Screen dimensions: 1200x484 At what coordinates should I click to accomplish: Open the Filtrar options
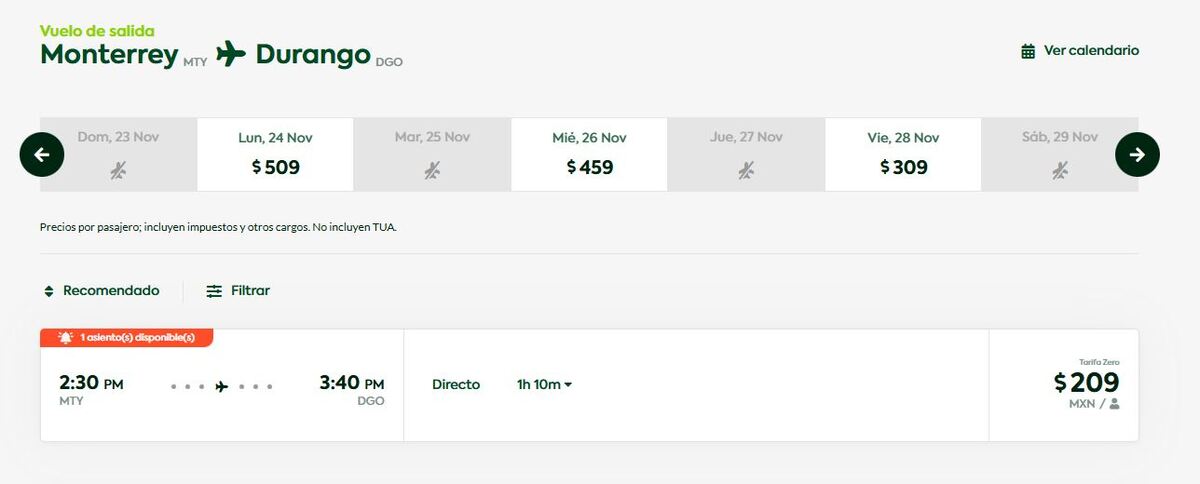[x=250, y=291]
